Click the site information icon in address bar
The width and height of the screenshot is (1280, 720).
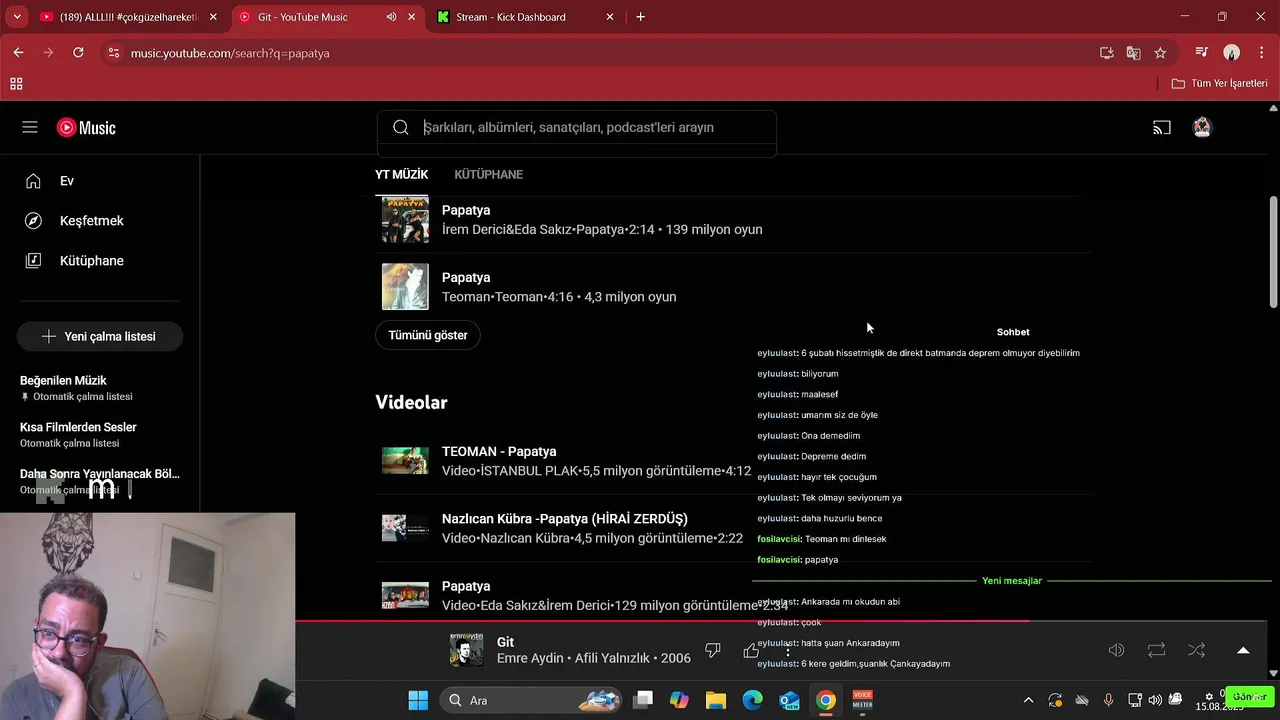coord(113,53)
